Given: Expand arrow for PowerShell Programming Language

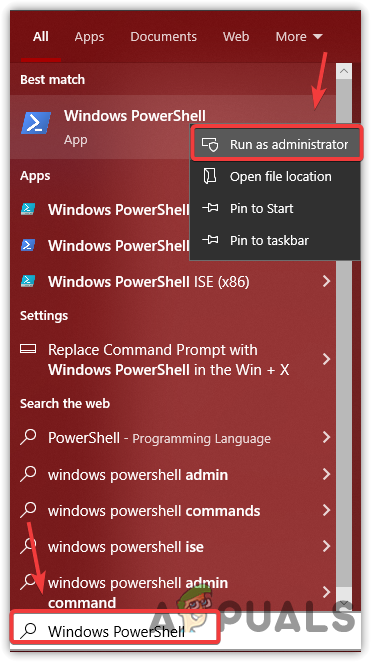Looking at the screenshot, I should (326, 437).
